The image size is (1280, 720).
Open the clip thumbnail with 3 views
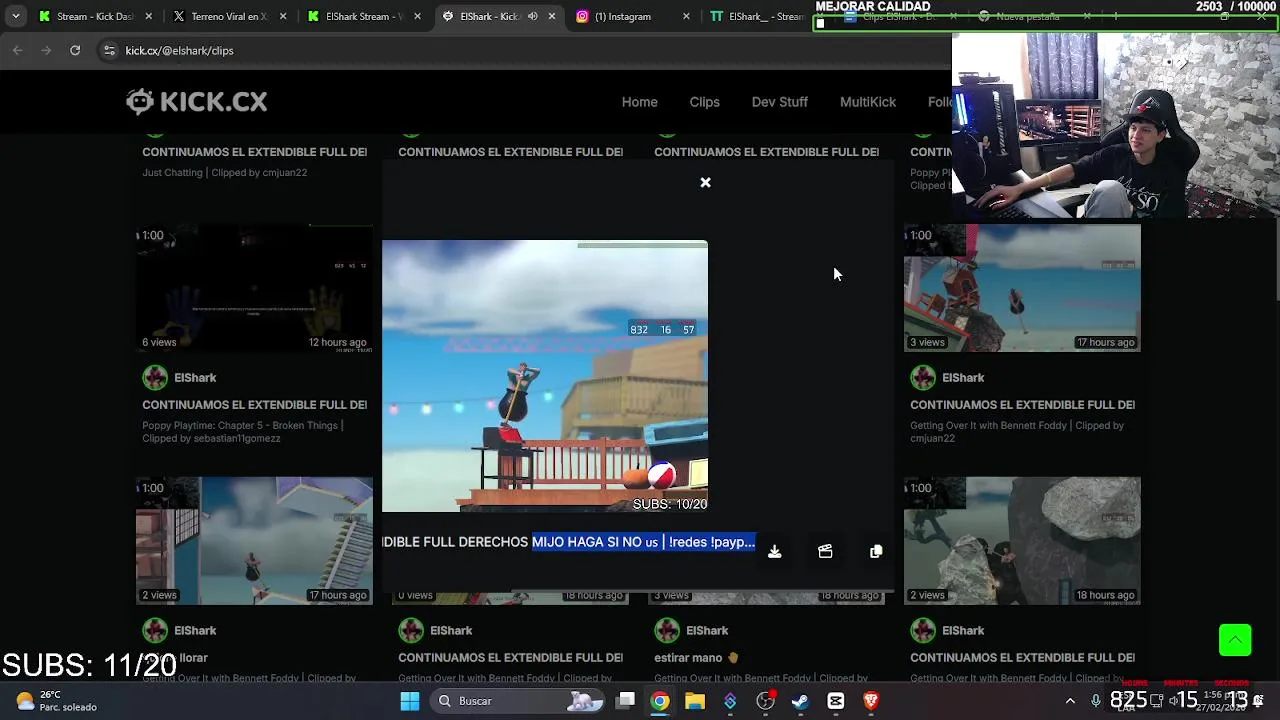click(1022, 288)
